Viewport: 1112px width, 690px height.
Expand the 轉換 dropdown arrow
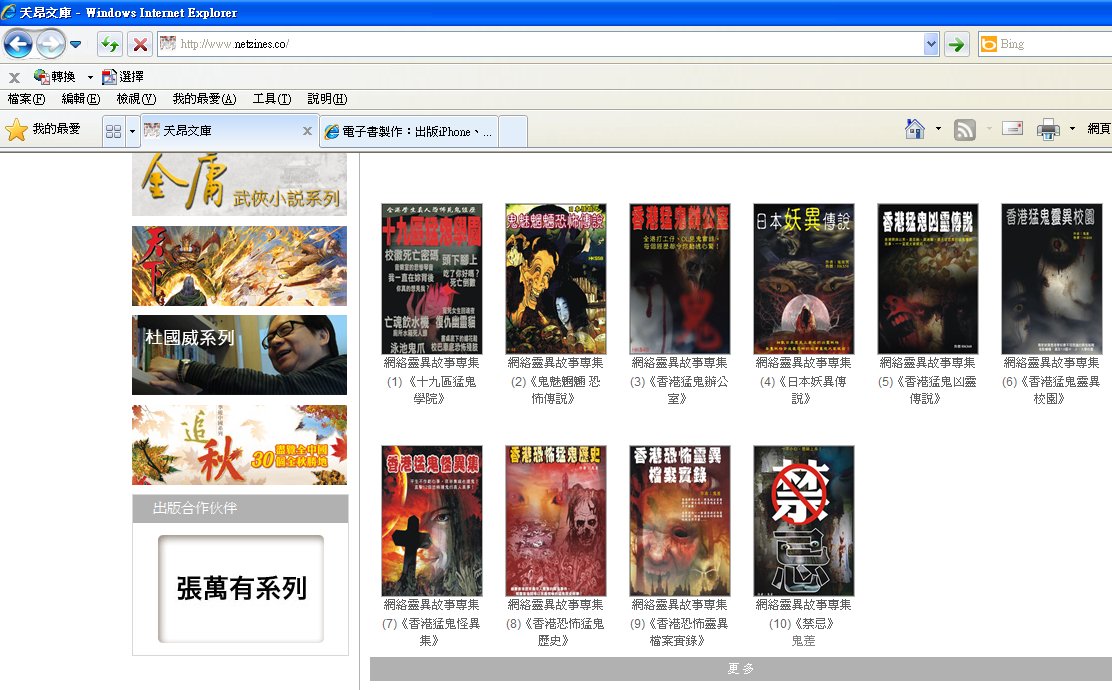click(90, 77)
